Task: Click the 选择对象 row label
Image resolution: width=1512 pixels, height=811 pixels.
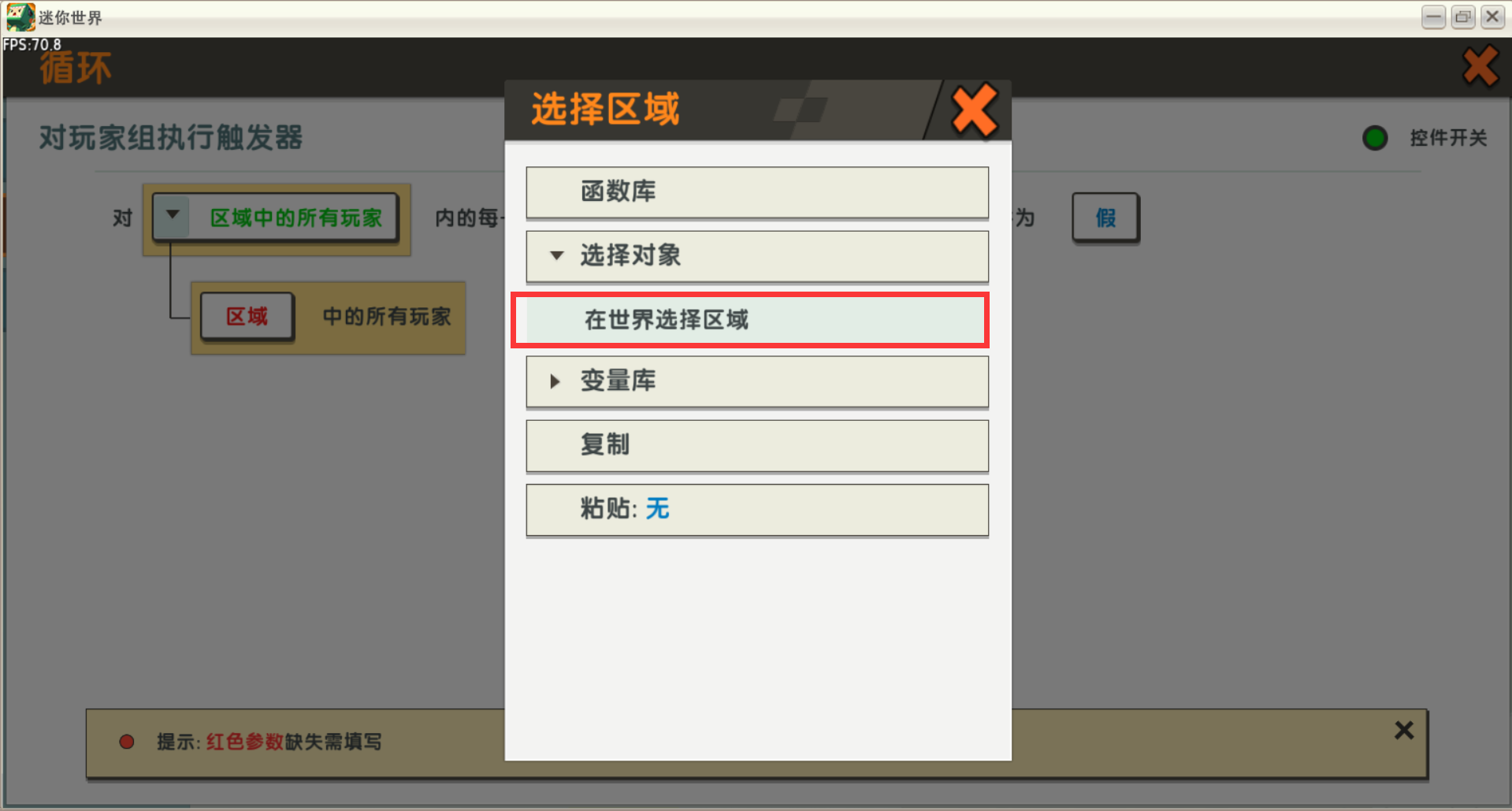Action: (x=630, y=255)
